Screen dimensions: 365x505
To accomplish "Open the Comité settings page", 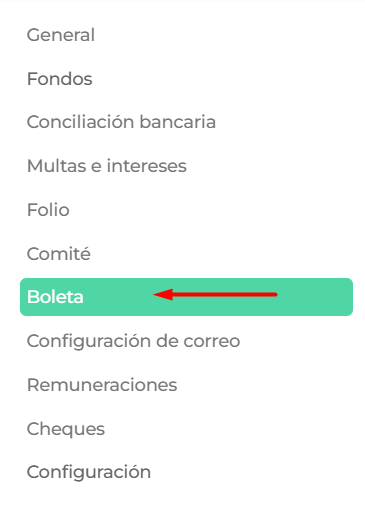I will point(59,254).
